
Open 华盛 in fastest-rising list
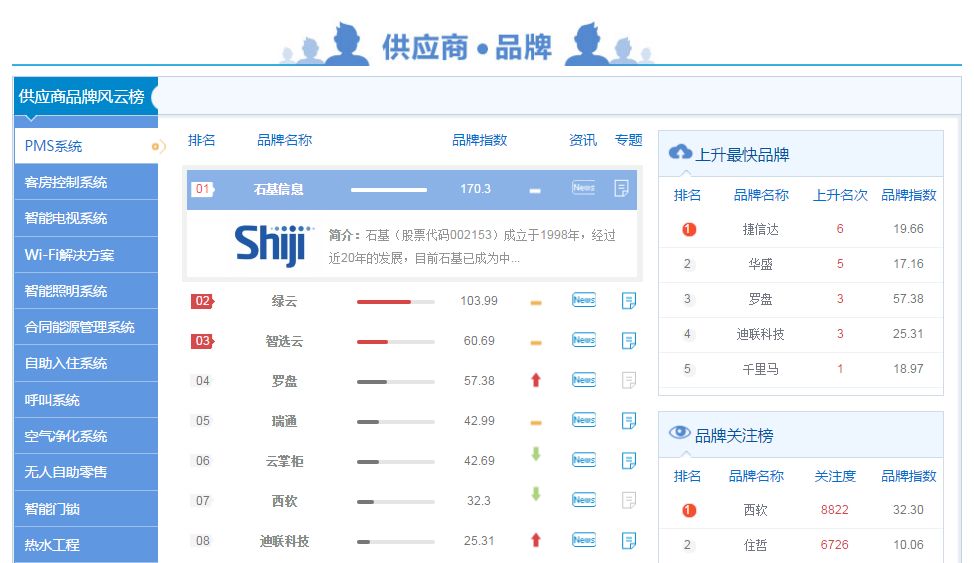pos(760,263)
